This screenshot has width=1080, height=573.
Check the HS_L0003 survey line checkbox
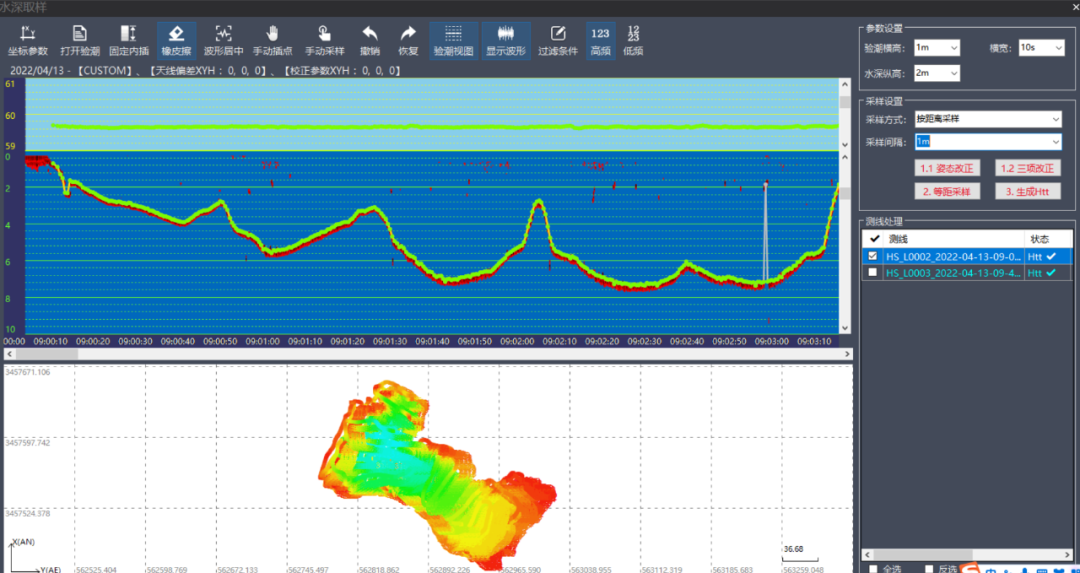(x=874, y=272)
